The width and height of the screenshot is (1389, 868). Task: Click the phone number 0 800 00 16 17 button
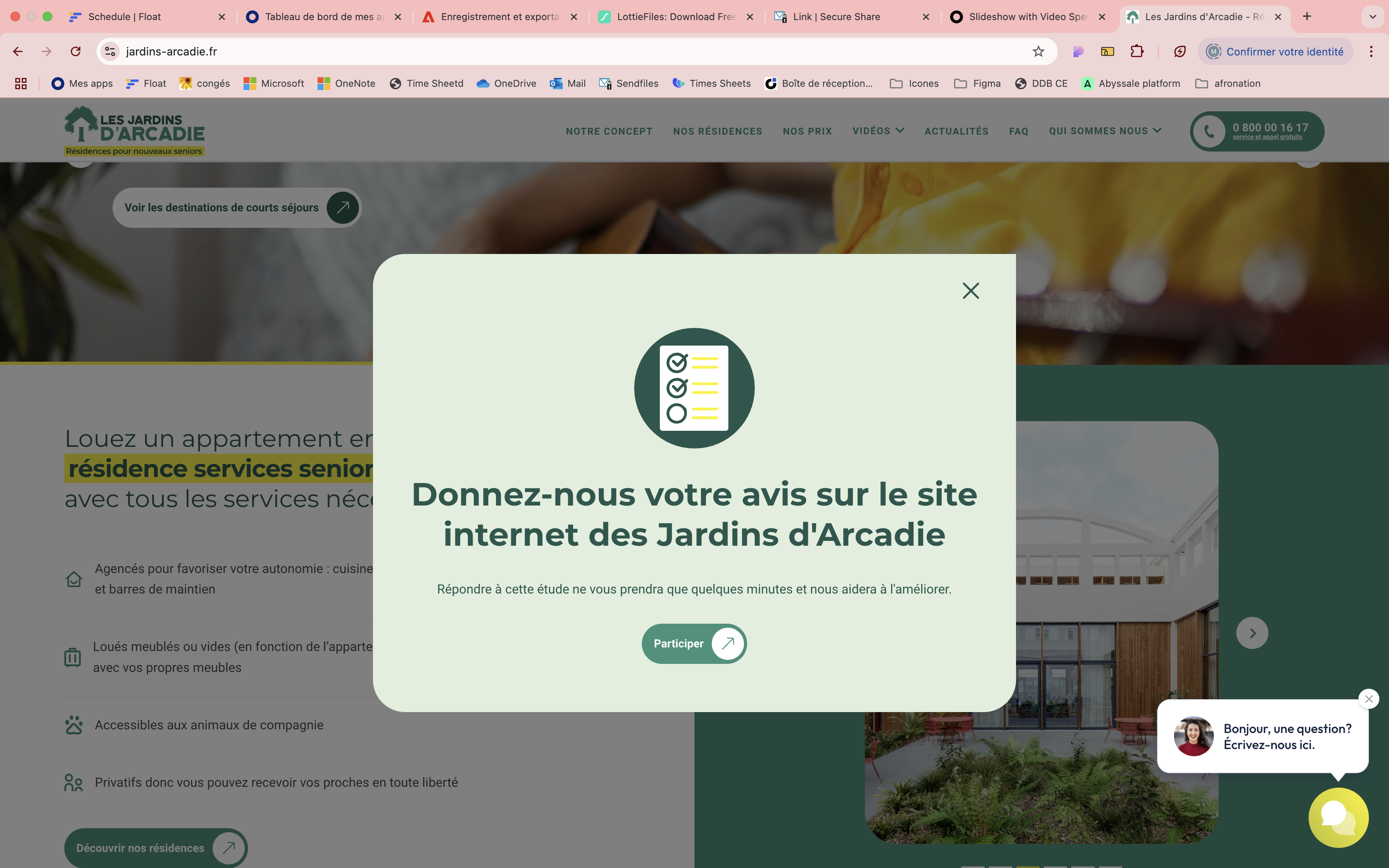coord(1257,131)
